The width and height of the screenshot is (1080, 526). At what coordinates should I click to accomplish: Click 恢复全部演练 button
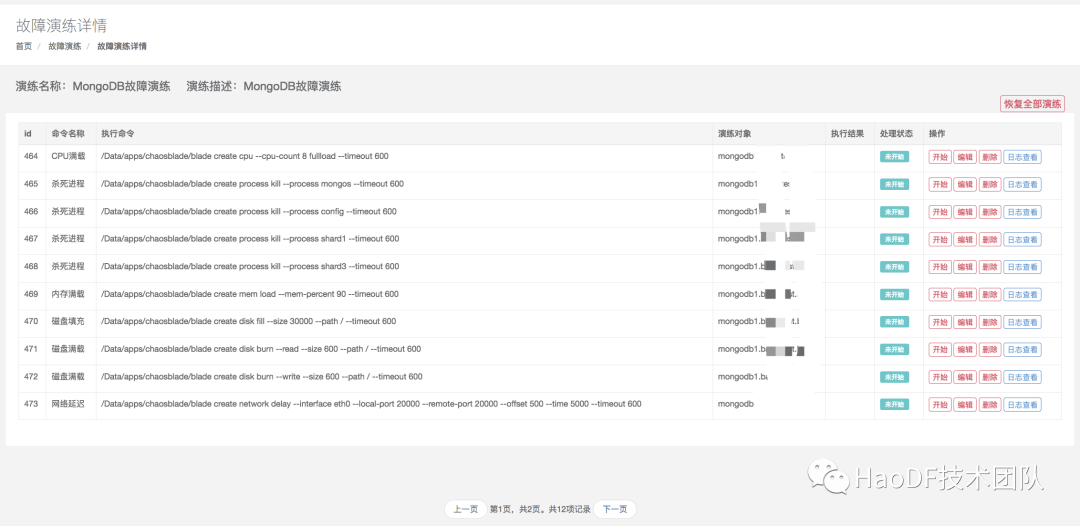1032,104
